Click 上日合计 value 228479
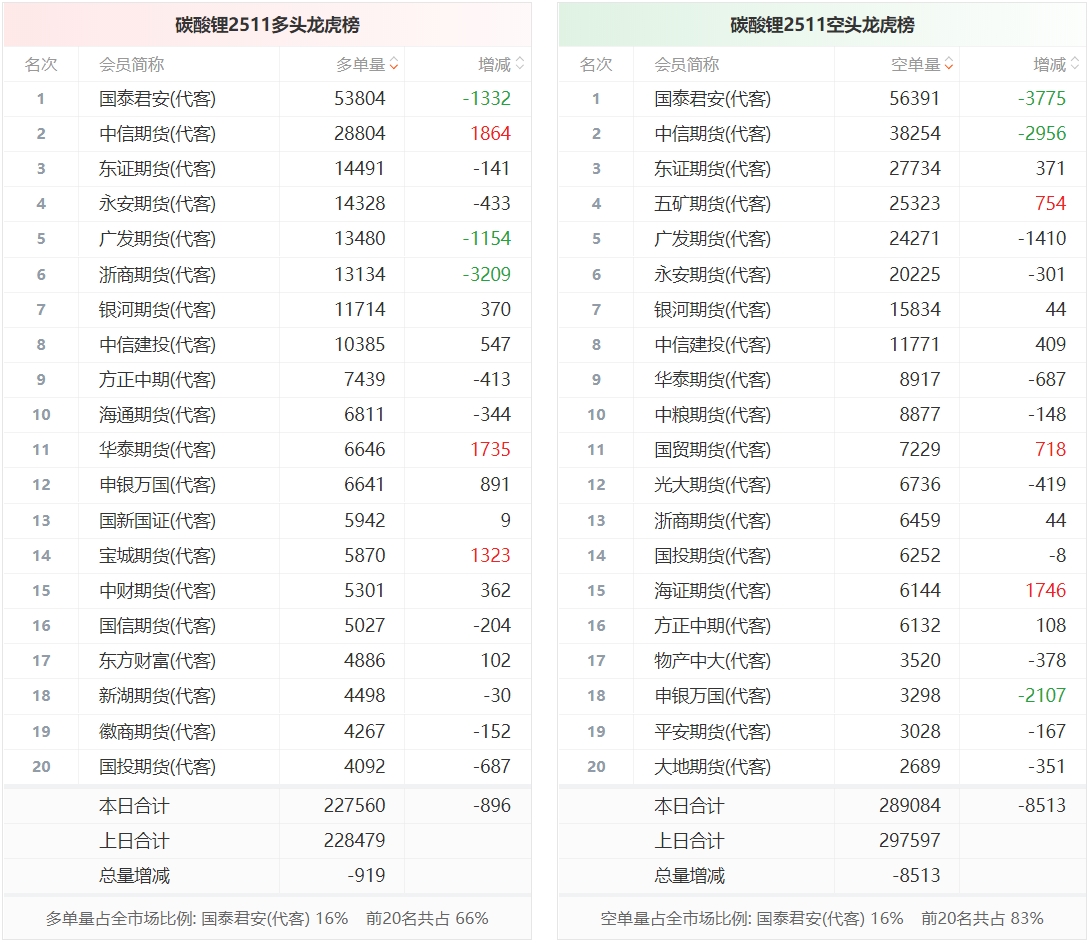 [355, 841]
